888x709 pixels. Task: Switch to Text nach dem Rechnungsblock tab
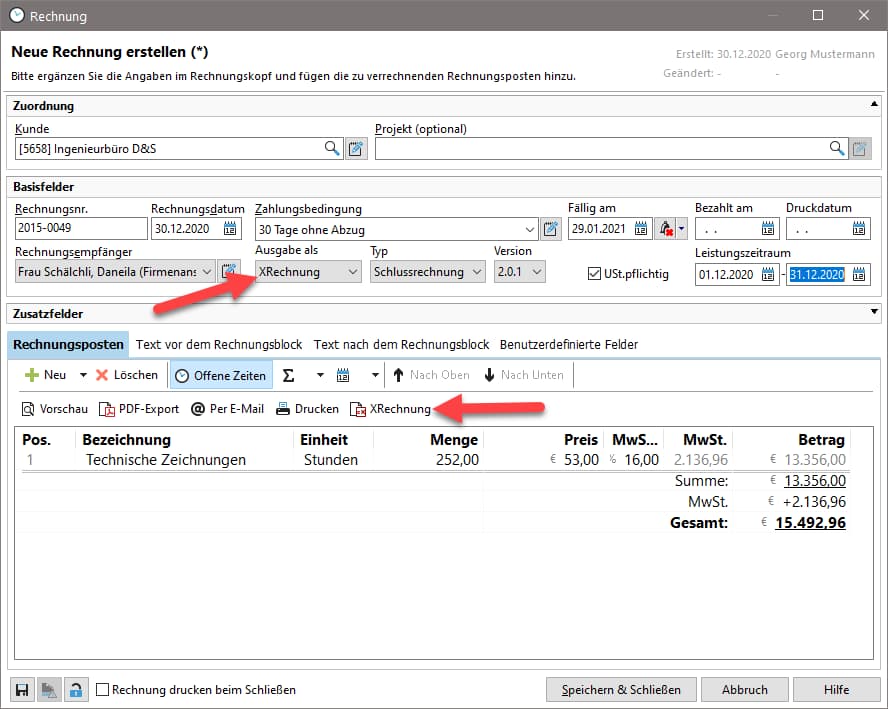coord(402,344)
